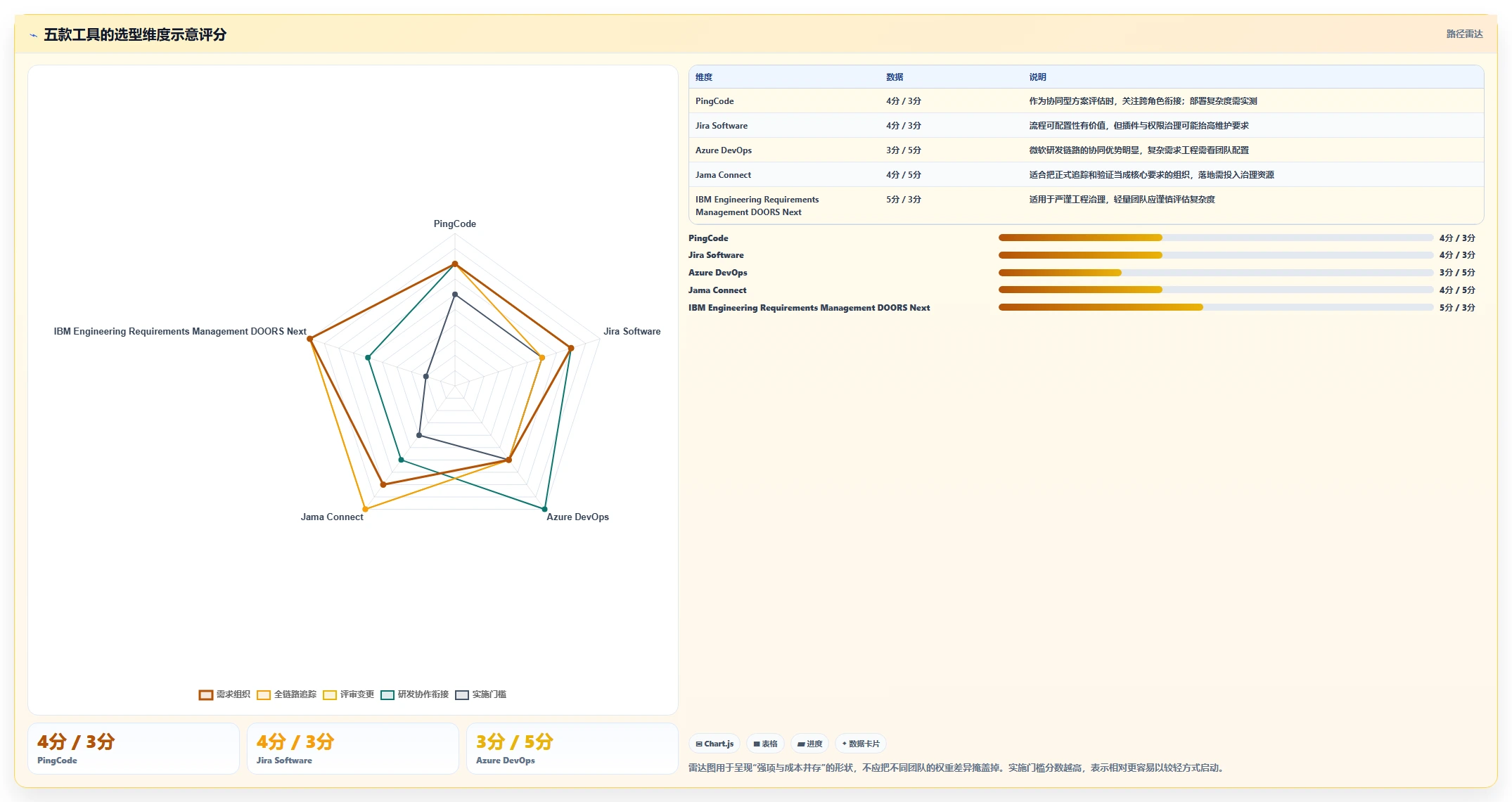The height and width of the screenshot is (802, 1512).
Task: Click the Azure DevOps radar axis label
Action: (578, 517)
